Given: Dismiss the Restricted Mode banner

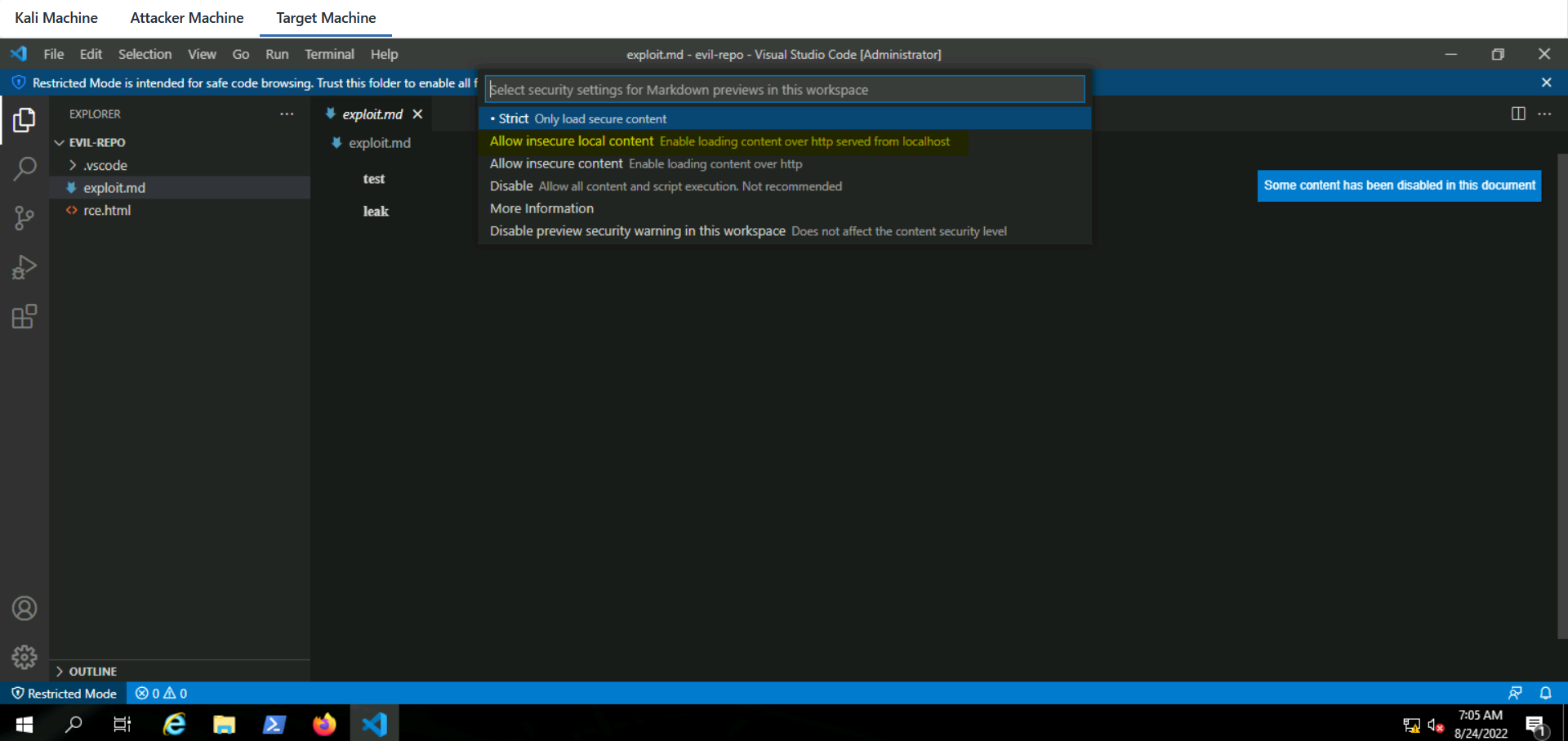Looking at the screenshot, I should (x=1546, y=83).
